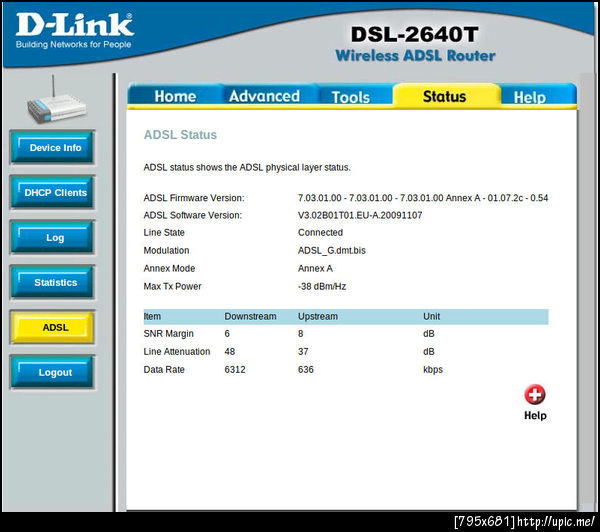Viewport: 600px width, 532px height.
Task: Click the downstream data rate 6312
Action: (235, 369)
